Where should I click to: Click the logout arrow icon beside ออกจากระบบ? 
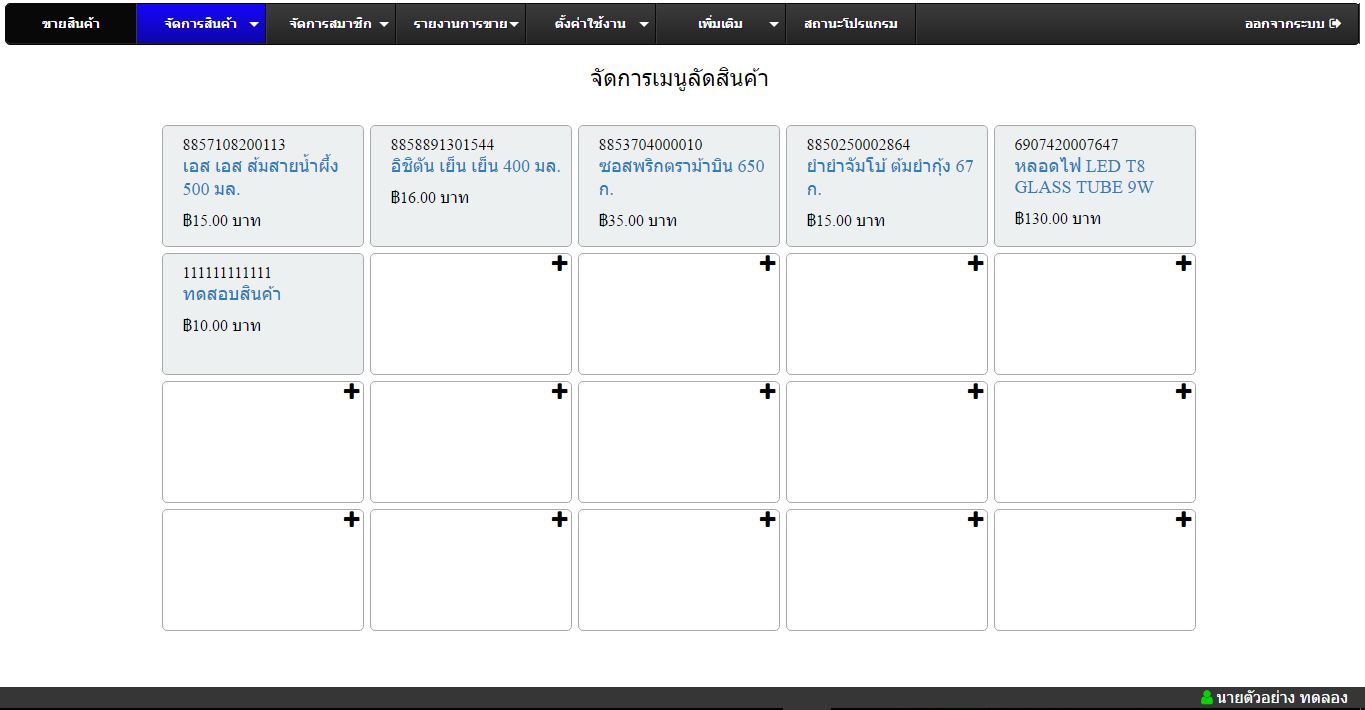pyautogui.click(x=1335, y=24)
